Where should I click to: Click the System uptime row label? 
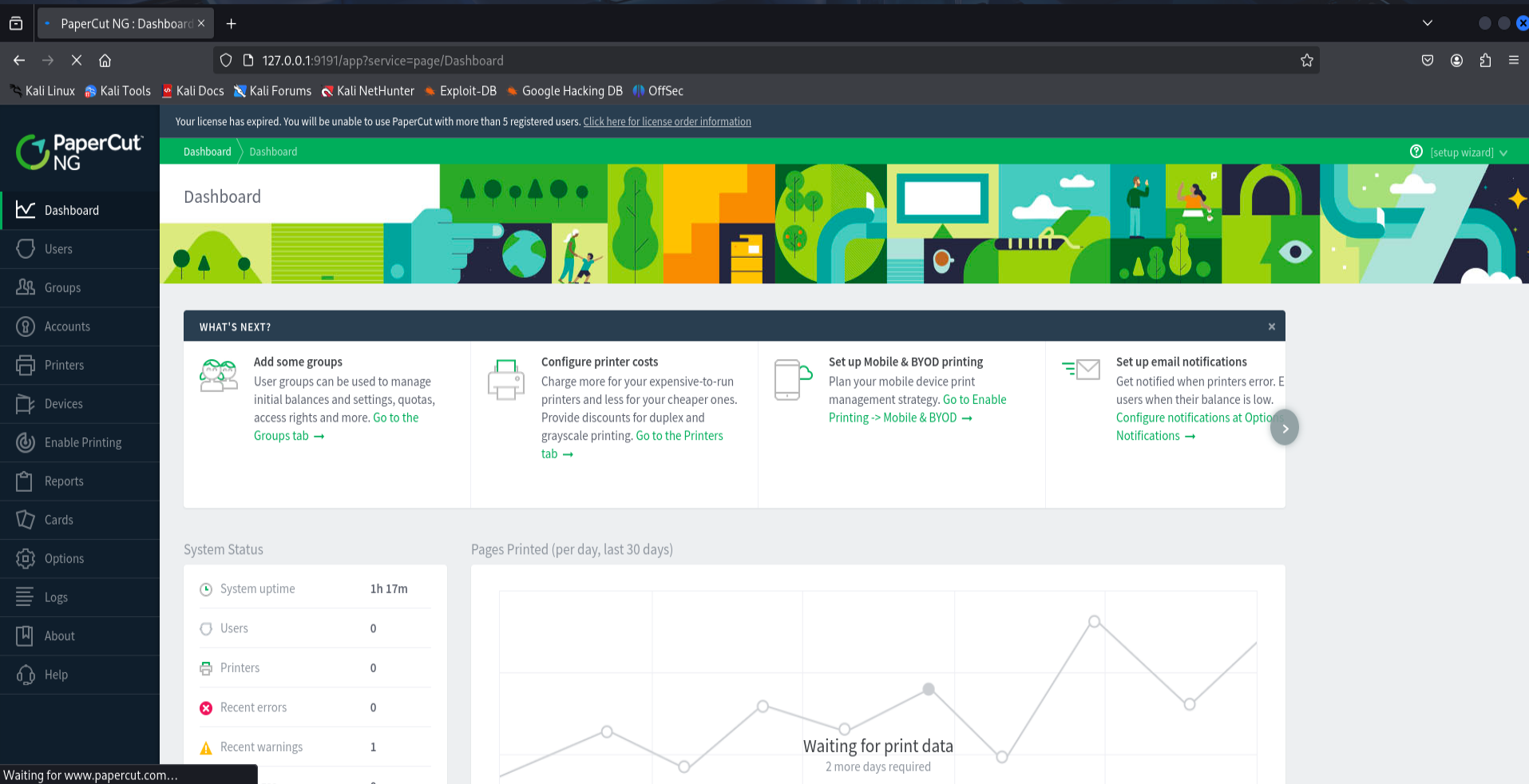(257, 589)
